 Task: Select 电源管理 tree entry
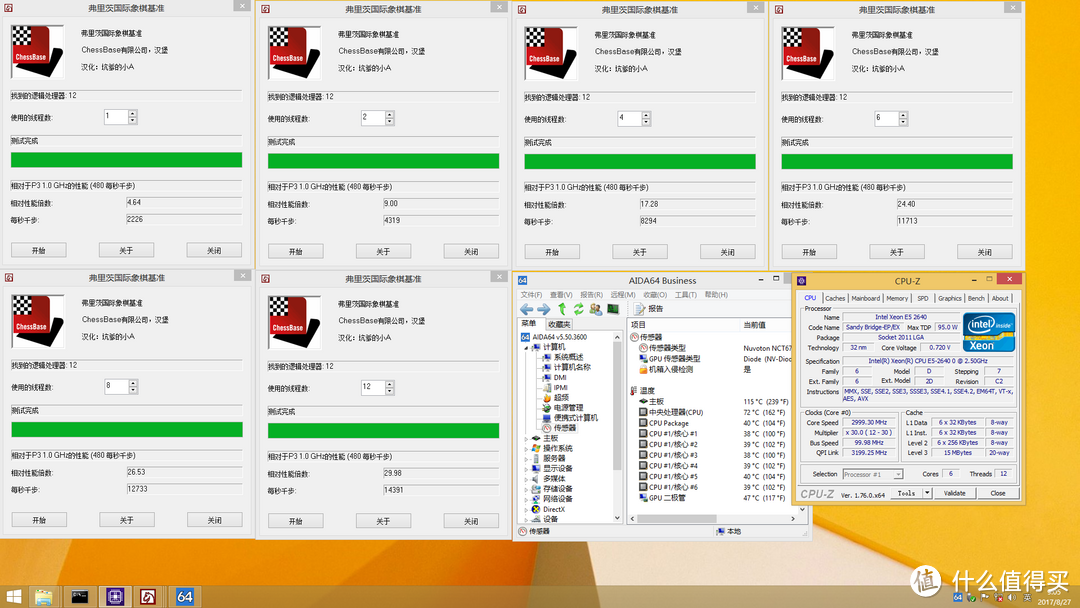(x=568, y=408)
